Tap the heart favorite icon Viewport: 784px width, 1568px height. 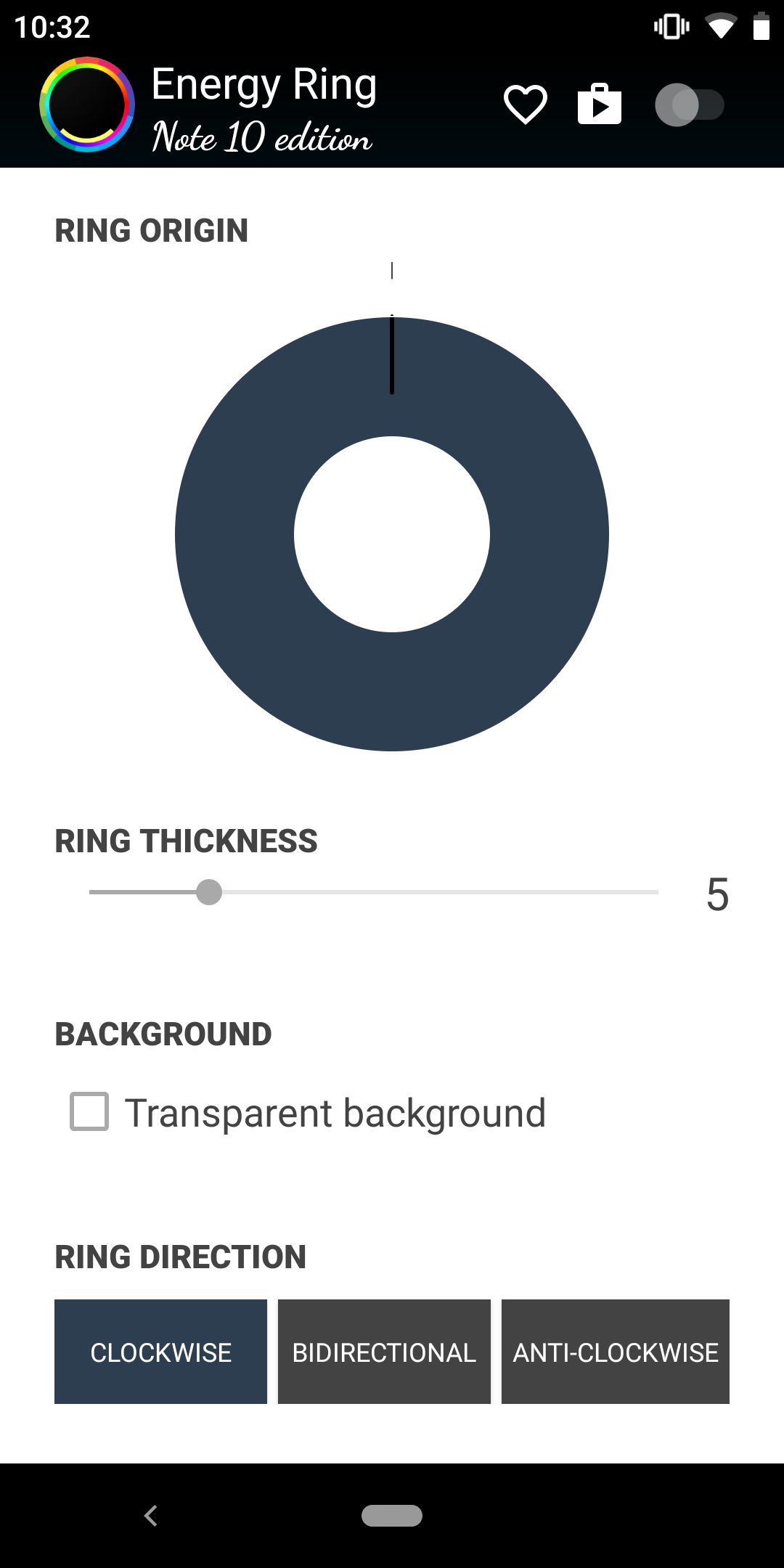(x=526, y=105)
